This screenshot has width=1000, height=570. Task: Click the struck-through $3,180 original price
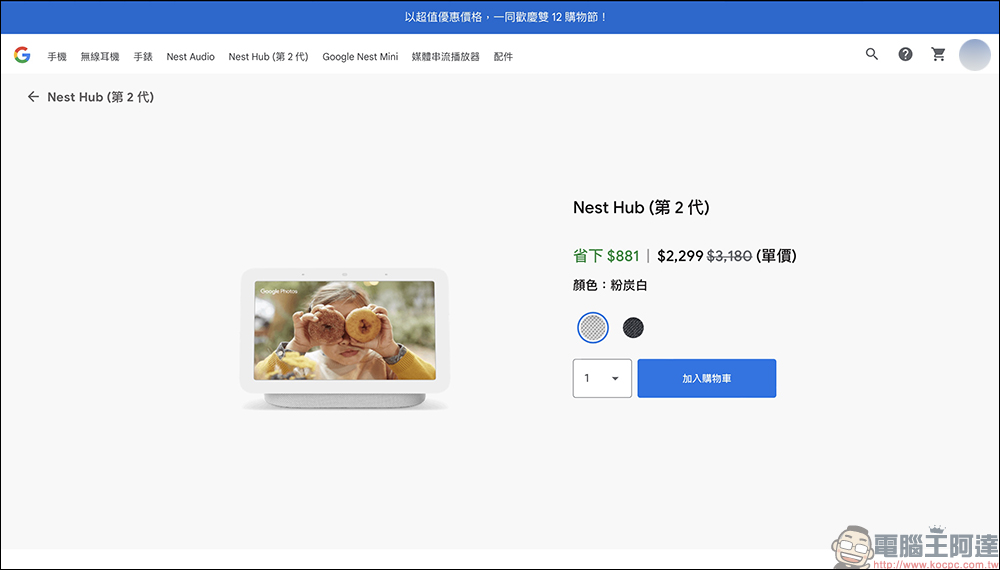(729, 256)
